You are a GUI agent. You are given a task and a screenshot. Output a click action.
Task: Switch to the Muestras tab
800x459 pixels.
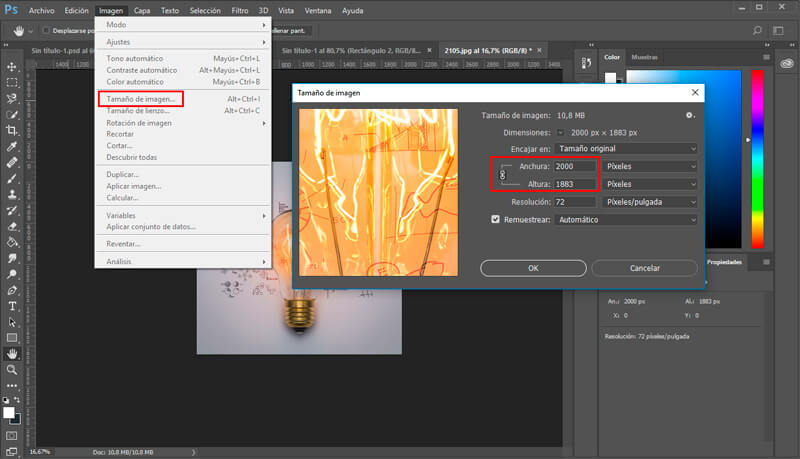pyautogui.click(x=645, y=57)
